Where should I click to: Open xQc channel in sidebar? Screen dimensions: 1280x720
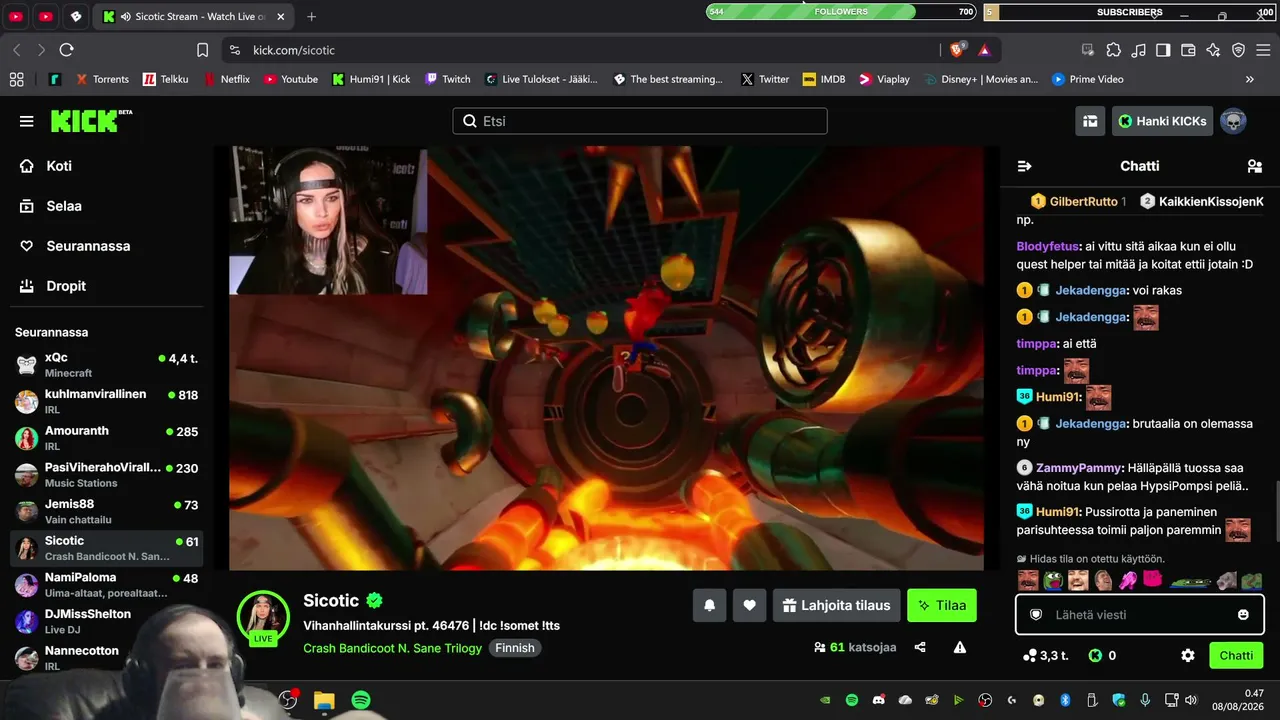coord(107,365)
